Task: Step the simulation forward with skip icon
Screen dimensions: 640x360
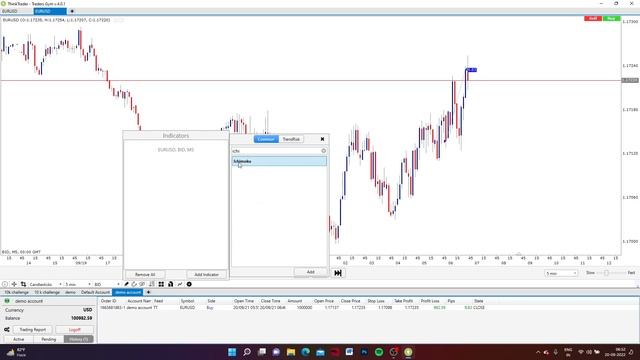Action: (338, 273)
